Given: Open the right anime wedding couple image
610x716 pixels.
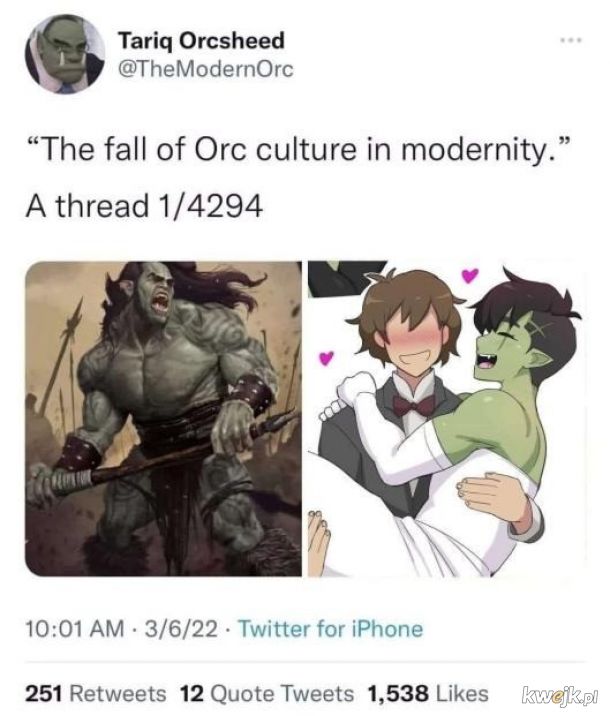Looking at the screenshot, I should [x=447, y=418].
